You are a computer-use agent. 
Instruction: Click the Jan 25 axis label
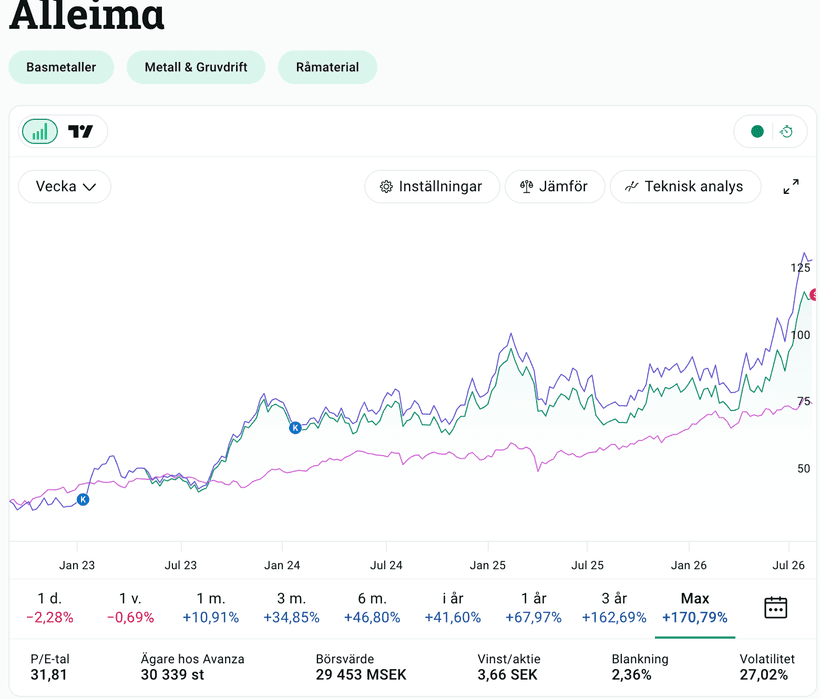click(487, 565)
